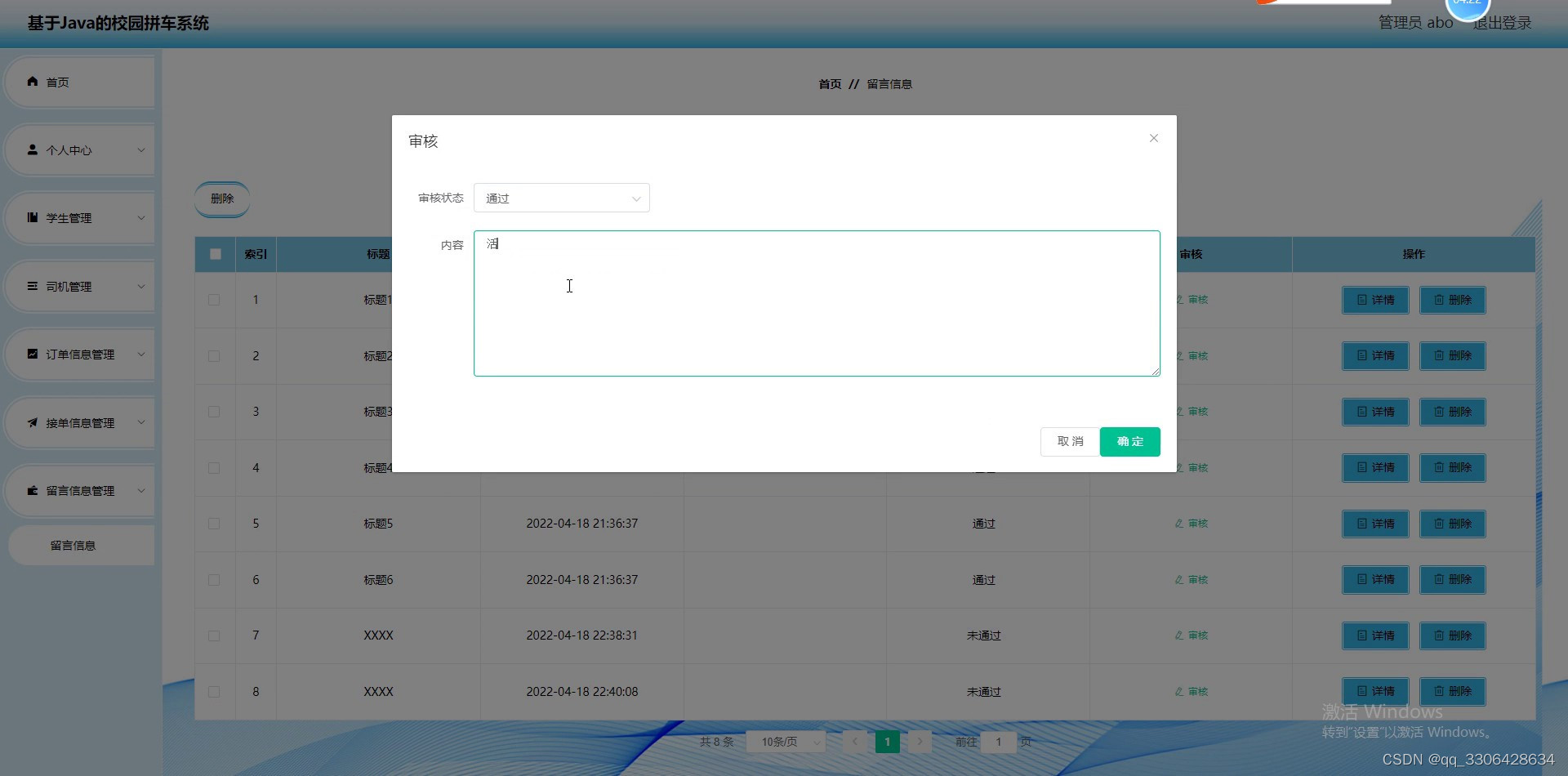Open 审核 edit link for row 6

click(1192, 580)
